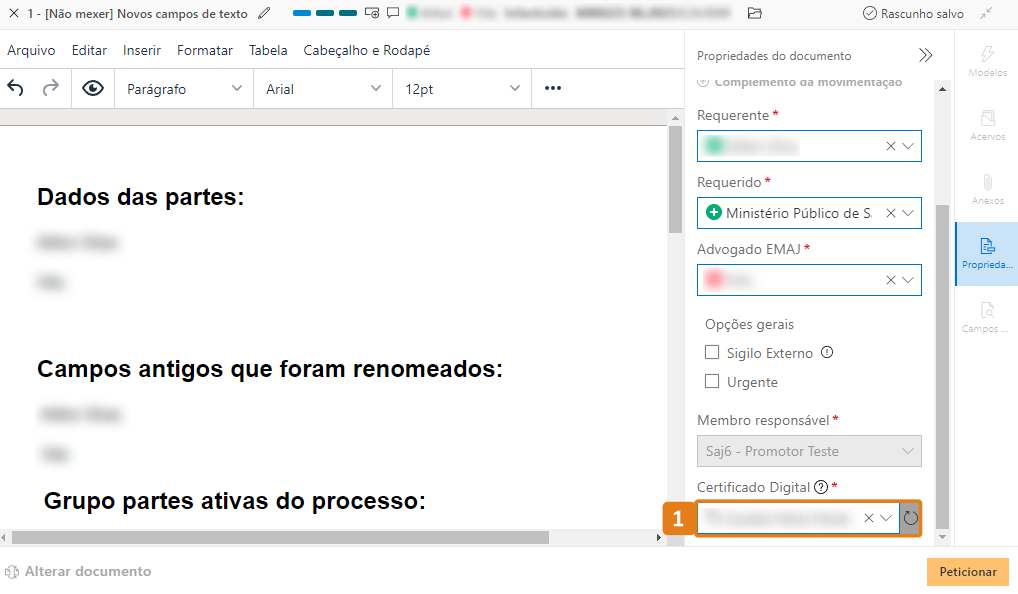This screenshot has height=594, width=1018.
Task: Enable the Sigilo Externo checkbox
Action: tap(712, 353)
